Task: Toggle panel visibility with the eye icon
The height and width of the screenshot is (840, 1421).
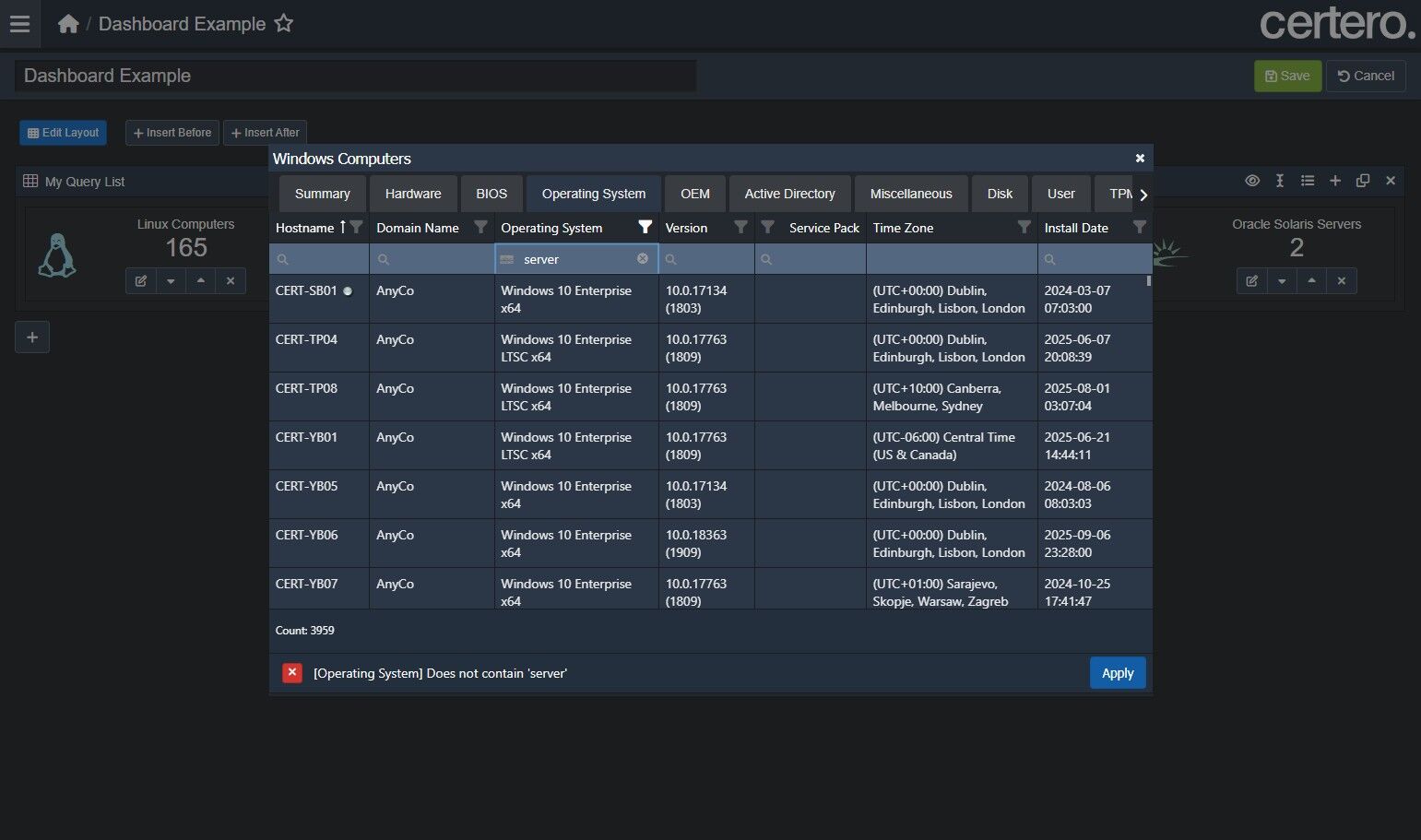Action: 1251,182
